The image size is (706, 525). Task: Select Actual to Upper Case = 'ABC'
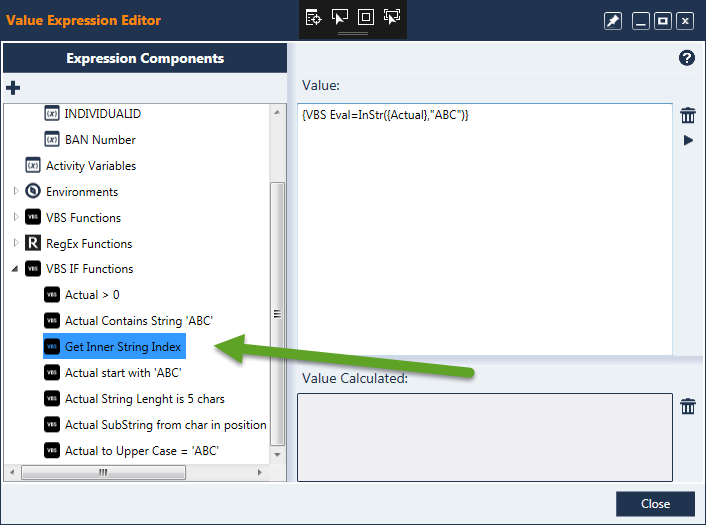[142, 451]
